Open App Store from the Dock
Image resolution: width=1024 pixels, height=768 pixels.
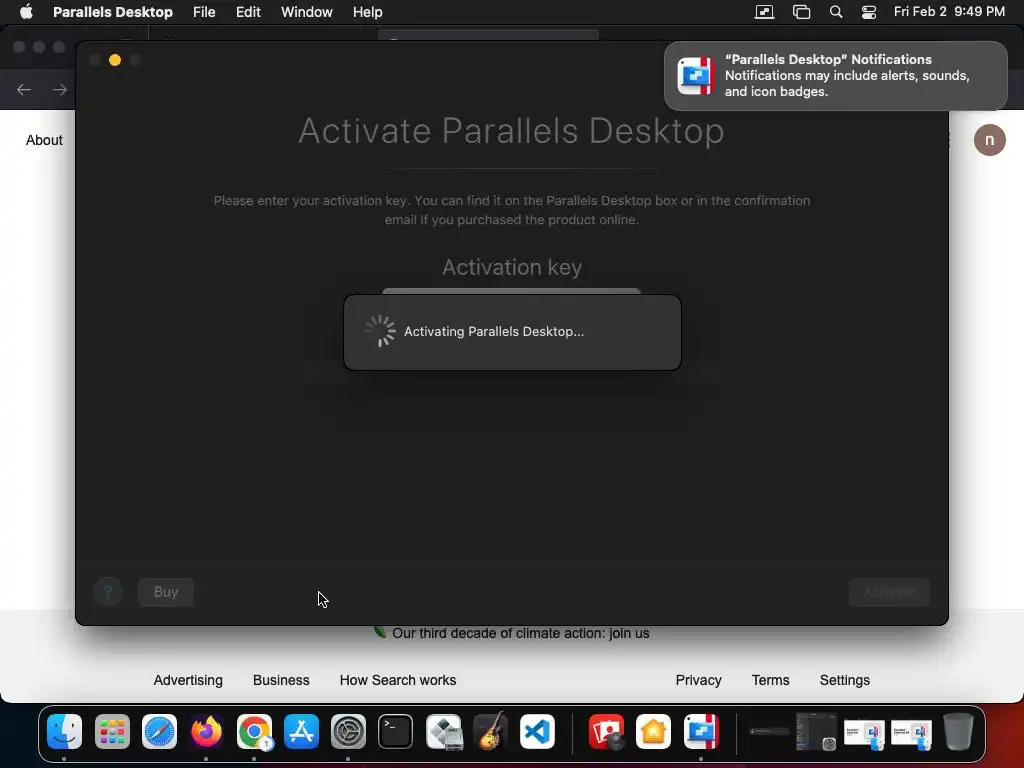pyautogui.click(x=301, y=731)
